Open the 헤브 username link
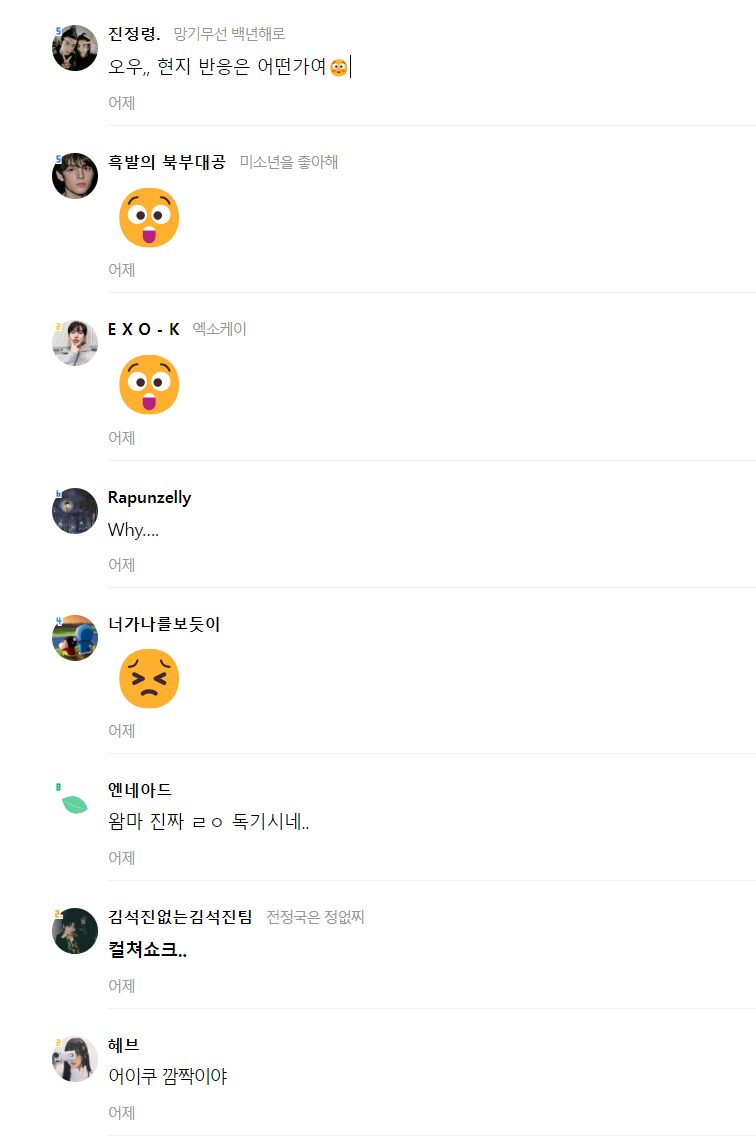The height and width of the screenshot is (1140, 756). click(x=123, y=1045)
